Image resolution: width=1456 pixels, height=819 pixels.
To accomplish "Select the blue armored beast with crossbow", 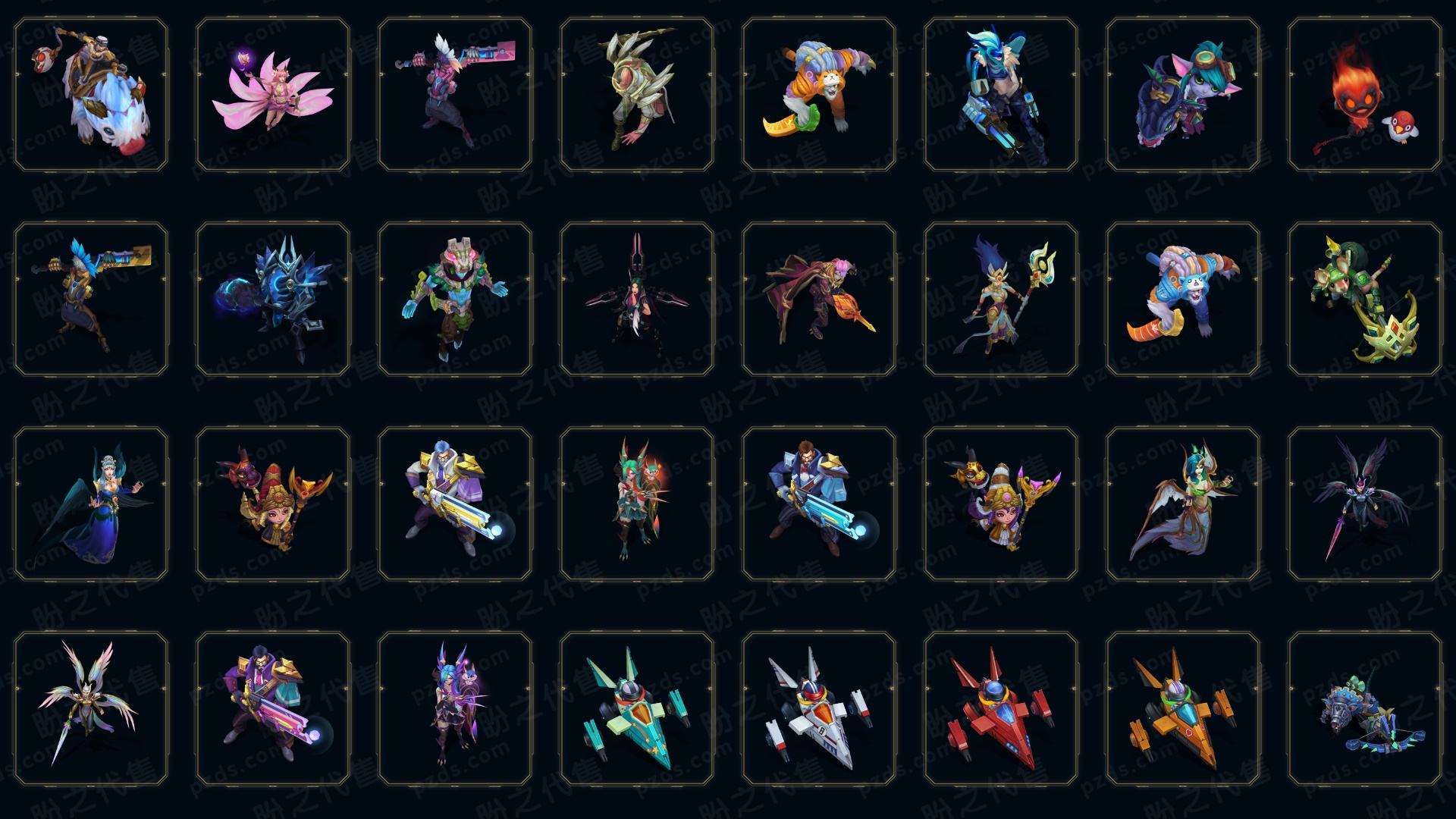I will click(x=1365, y=708).
